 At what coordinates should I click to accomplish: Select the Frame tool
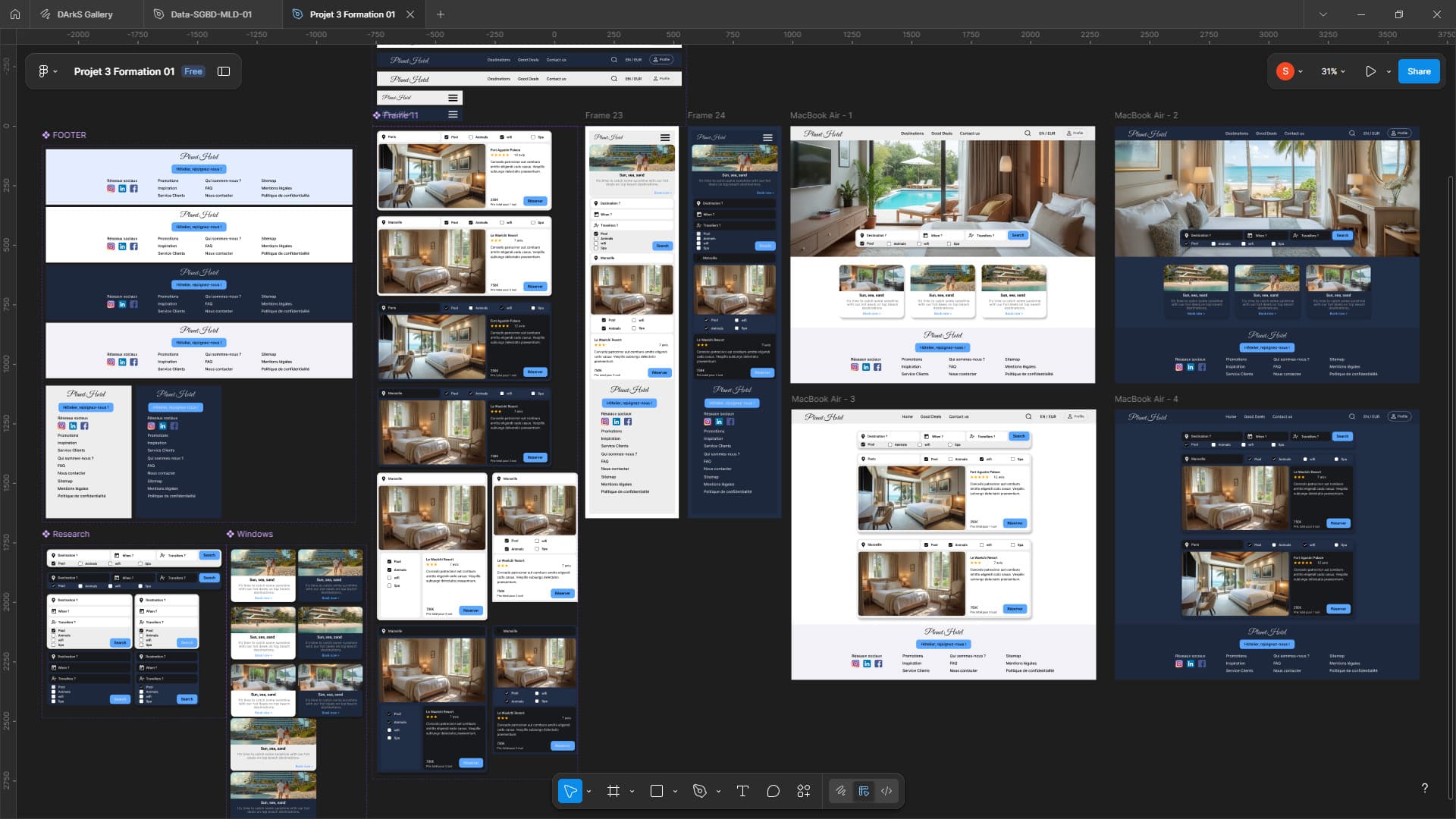coord(613,791)
